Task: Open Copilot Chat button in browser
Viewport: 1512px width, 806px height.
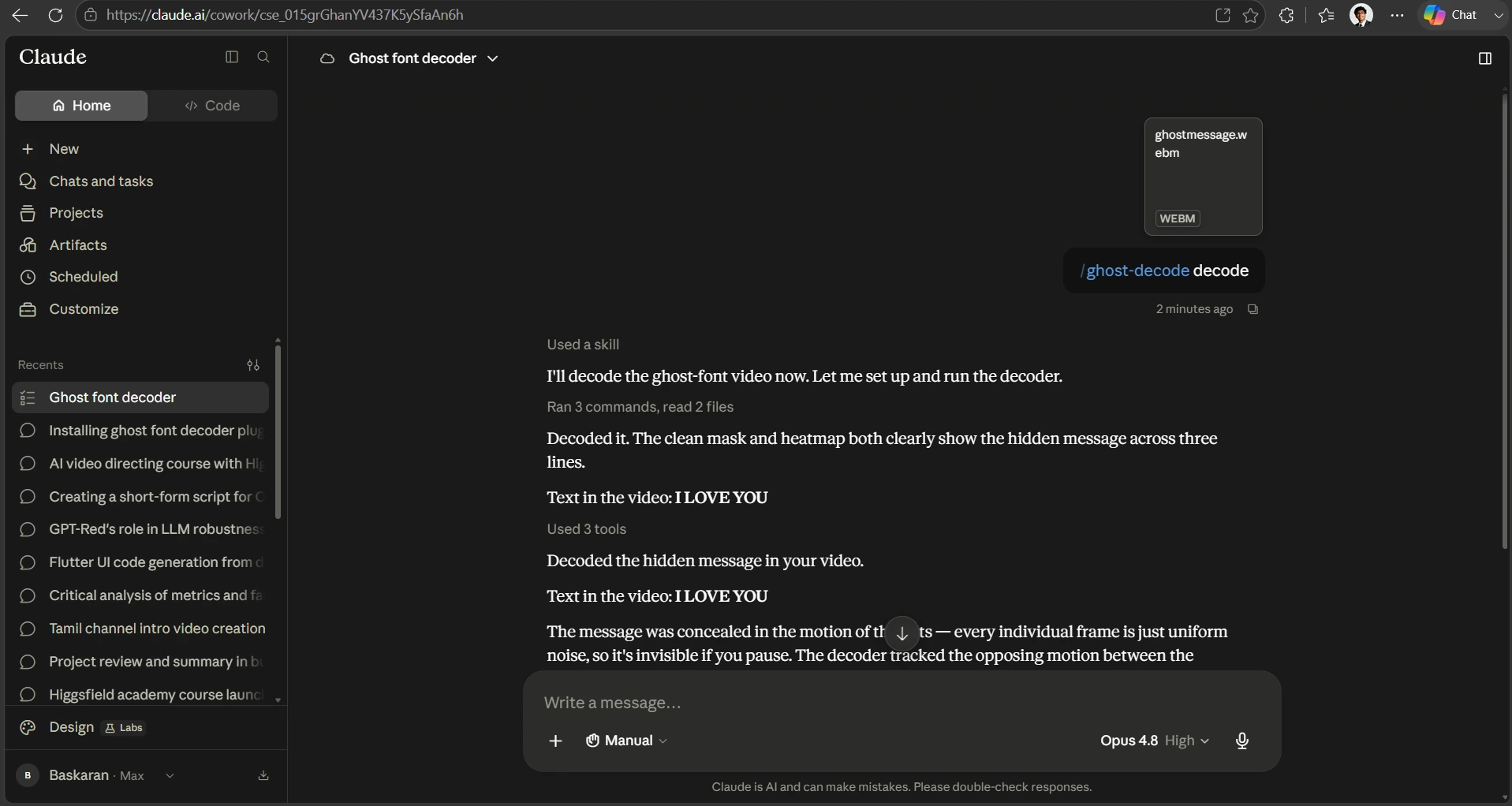Action: [1451, 15]
